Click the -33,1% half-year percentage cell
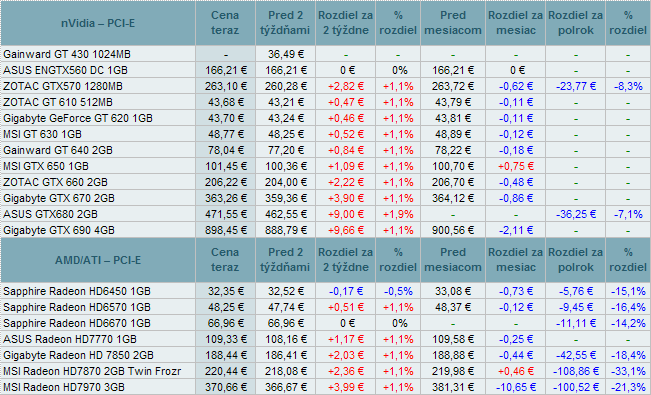 click(x=628, y=371)
